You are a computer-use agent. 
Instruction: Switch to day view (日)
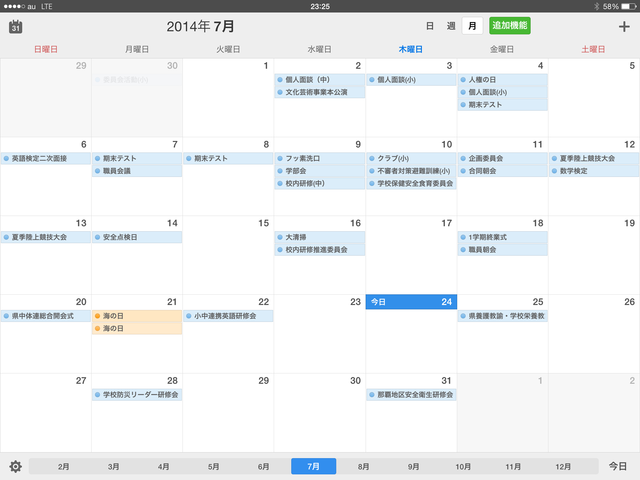(429, 26)
